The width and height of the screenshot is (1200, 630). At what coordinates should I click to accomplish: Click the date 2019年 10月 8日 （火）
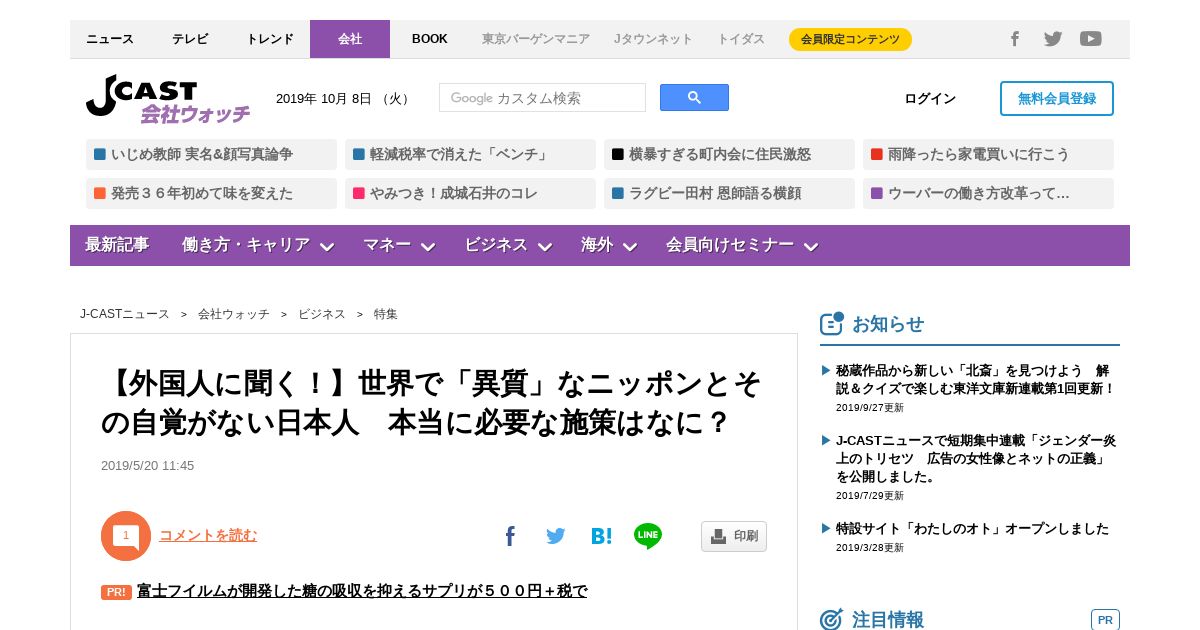[343, 98]
